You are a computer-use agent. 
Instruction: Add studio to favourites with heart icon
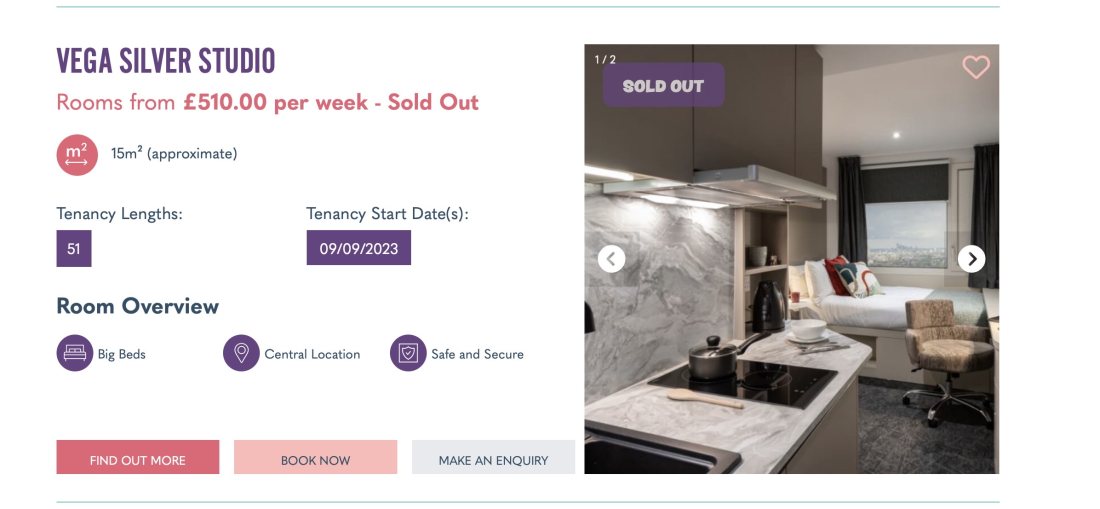click(975, 67)
